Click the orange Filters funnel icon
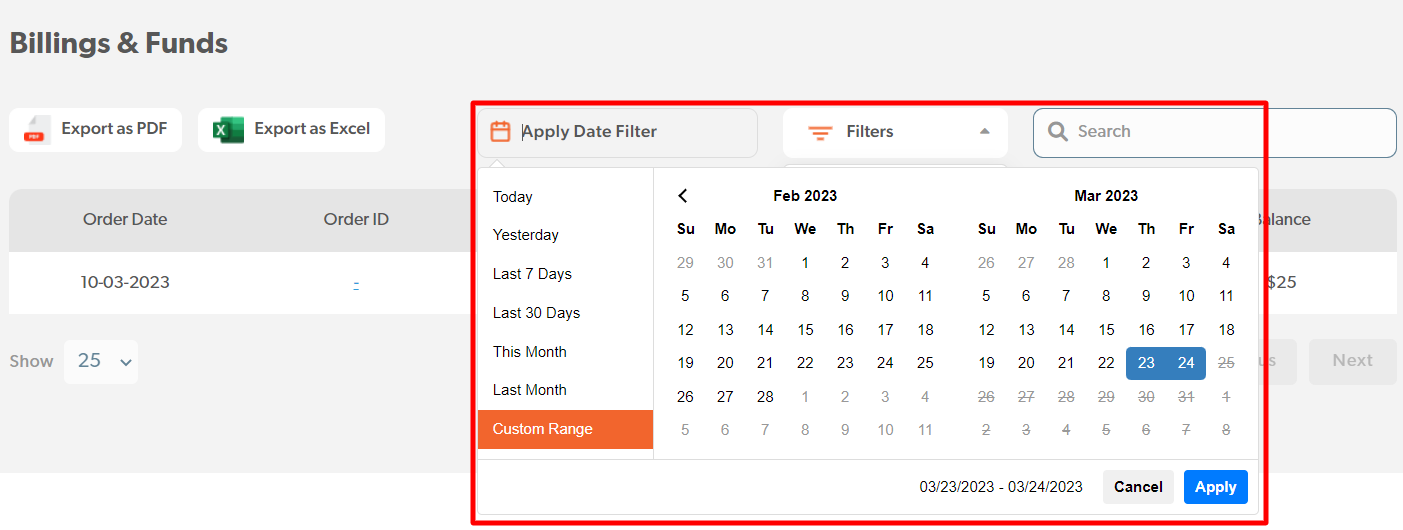The height and width of the screenshot is (530, 1403). (820, 132)
